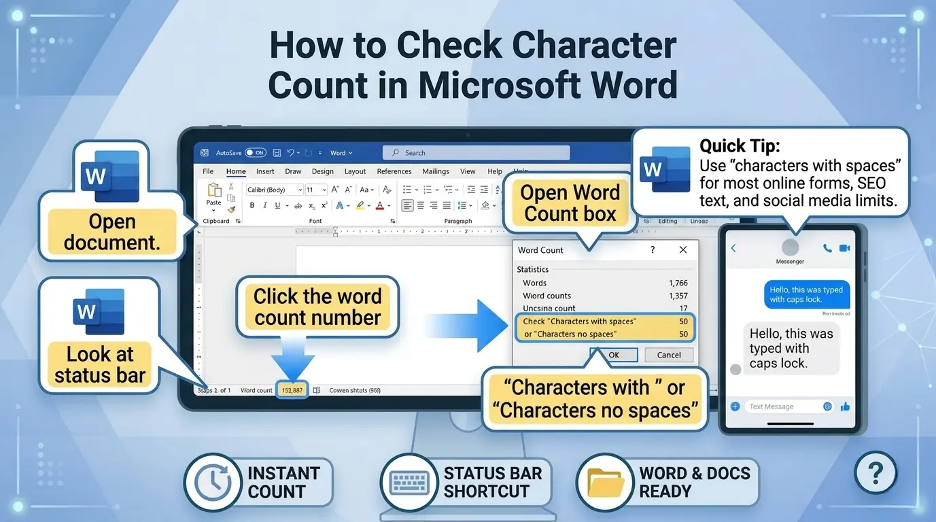
Task: Toggle Underline formatting
Action: (x=277, y=205)
